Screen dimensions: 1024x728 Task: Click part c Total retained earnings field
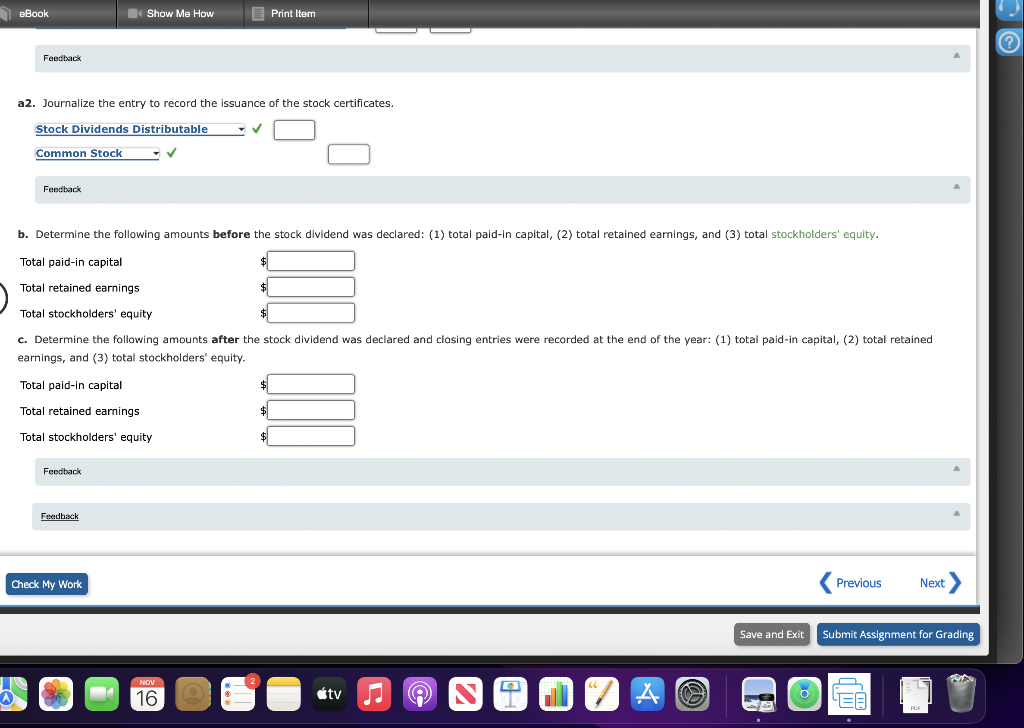click(x=311, y=411)
